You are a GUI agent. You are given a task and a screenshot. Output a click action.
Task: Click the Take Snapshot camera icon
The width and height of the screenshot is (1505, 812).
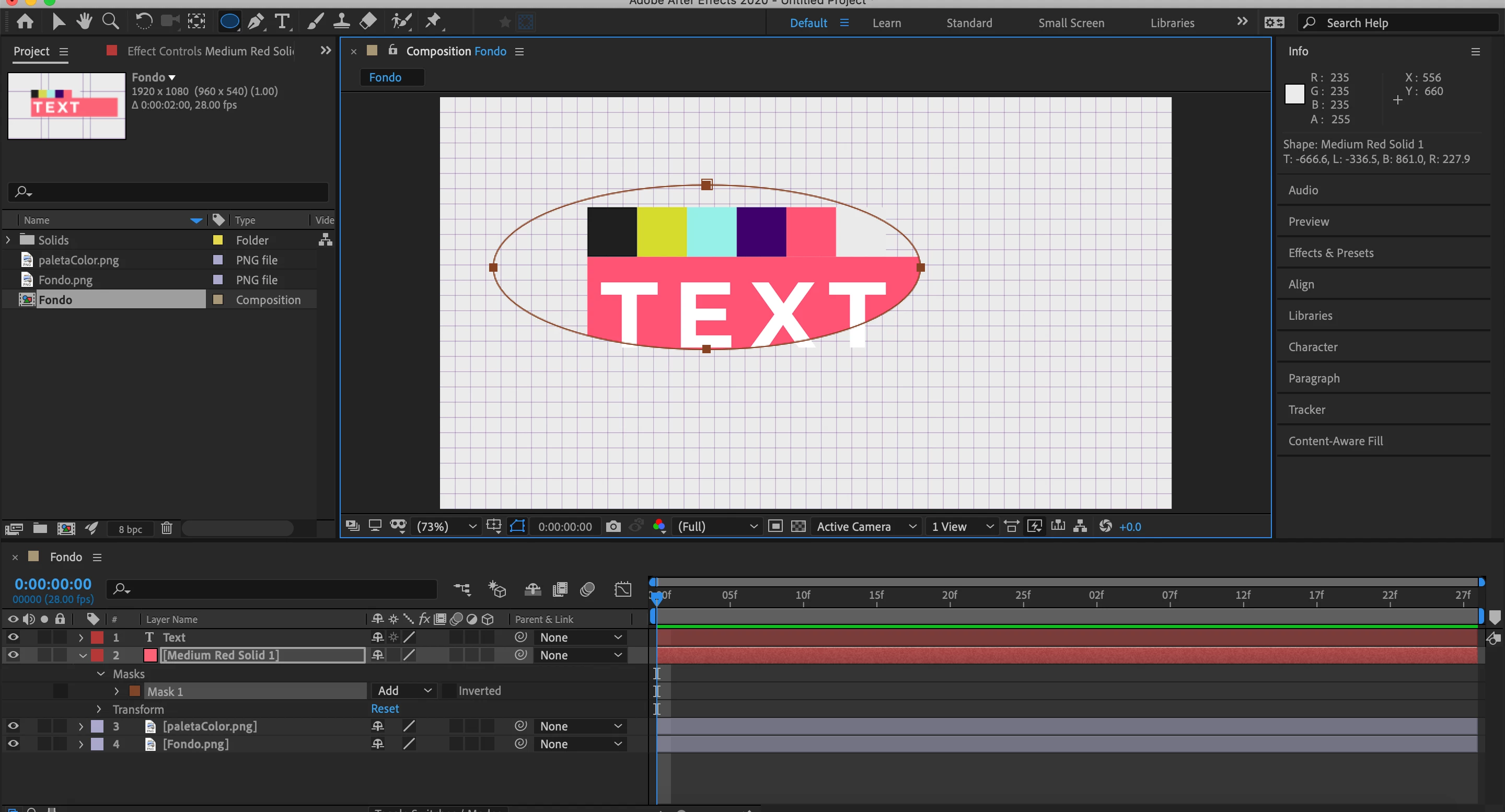(613, 526)
